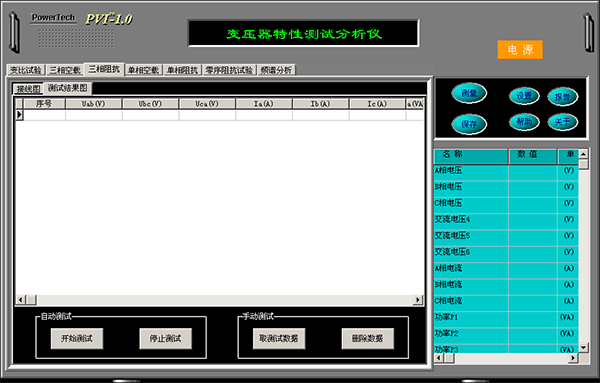Open the 帮助 help oval button
The width and height of the screenshot is (600, 383).
(x=524, y=122)
